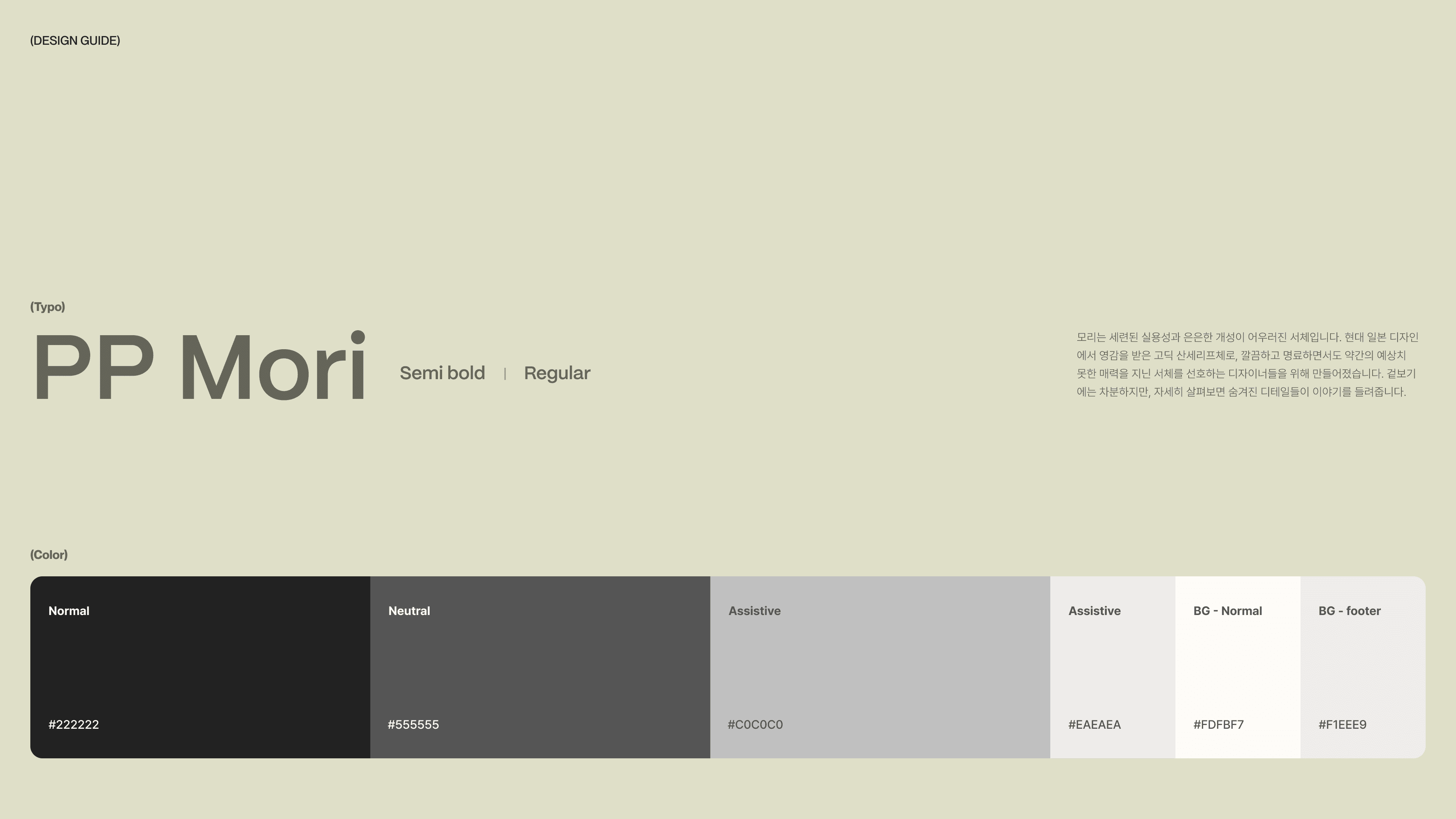Click divider between Semi bold and Regular
The width and height of the screenshot is (1456, 819).
(x=505, y=373)
